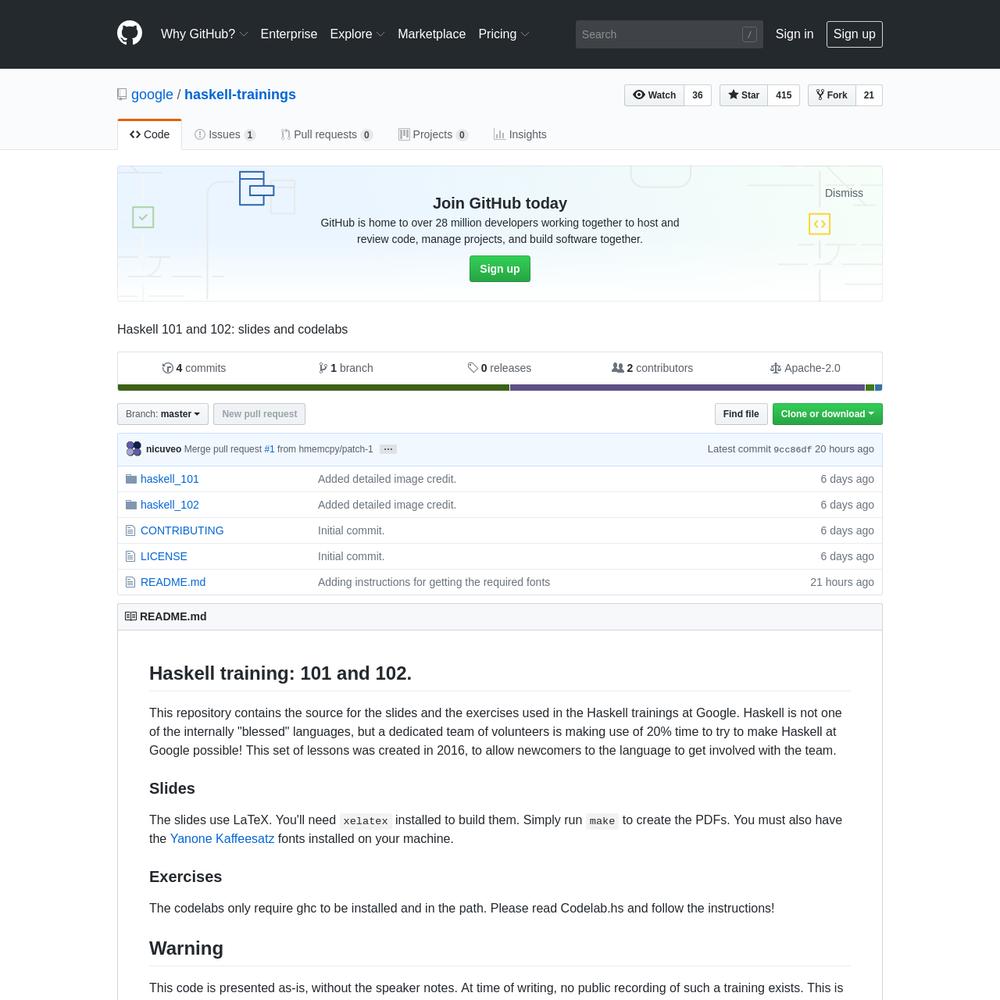Switch to the Code tab
The width and height of the screenshot is (1000, 1000).
tap(149, 135)
